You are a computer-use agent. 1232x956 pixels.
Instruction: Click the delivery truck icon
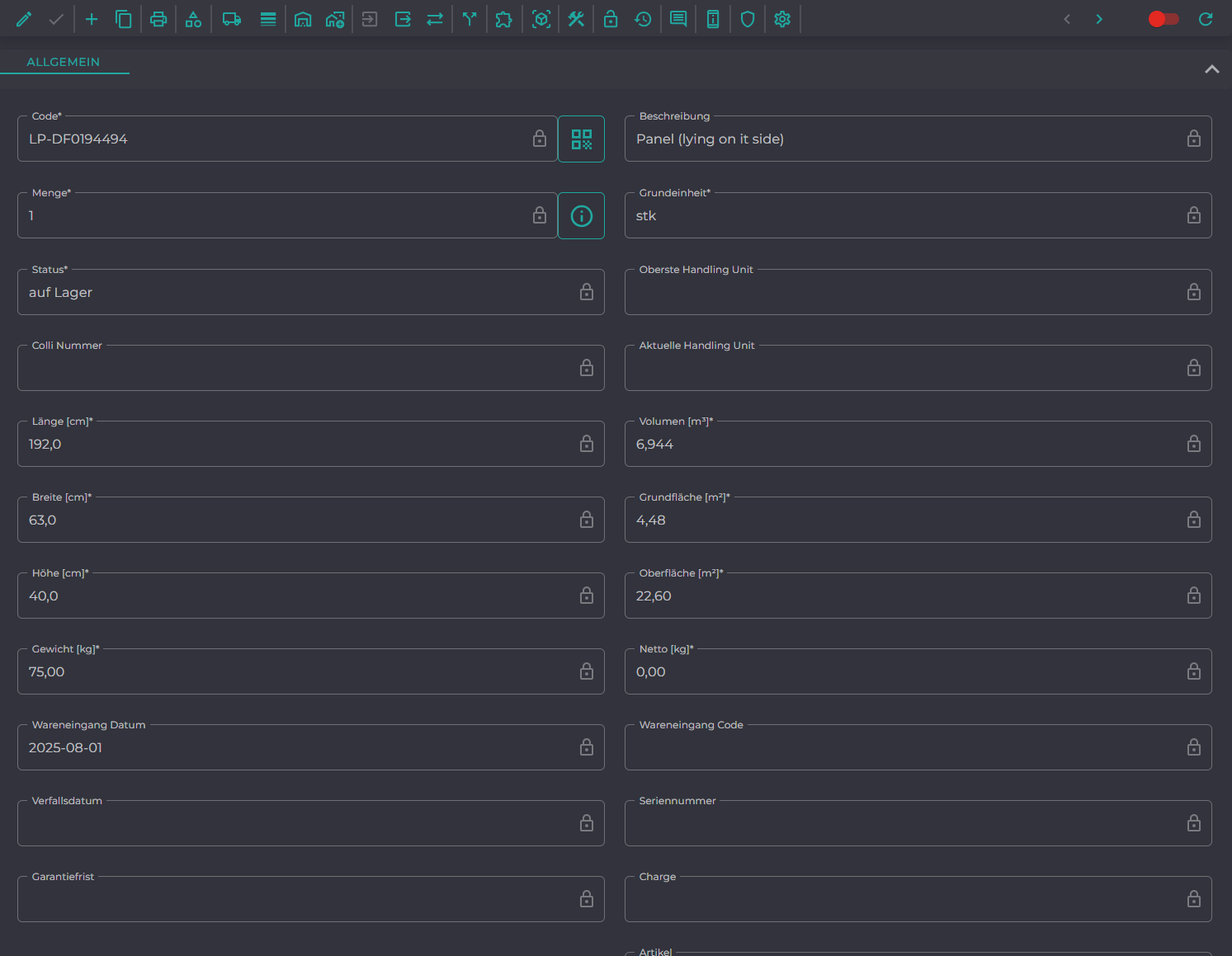(232, 19)
